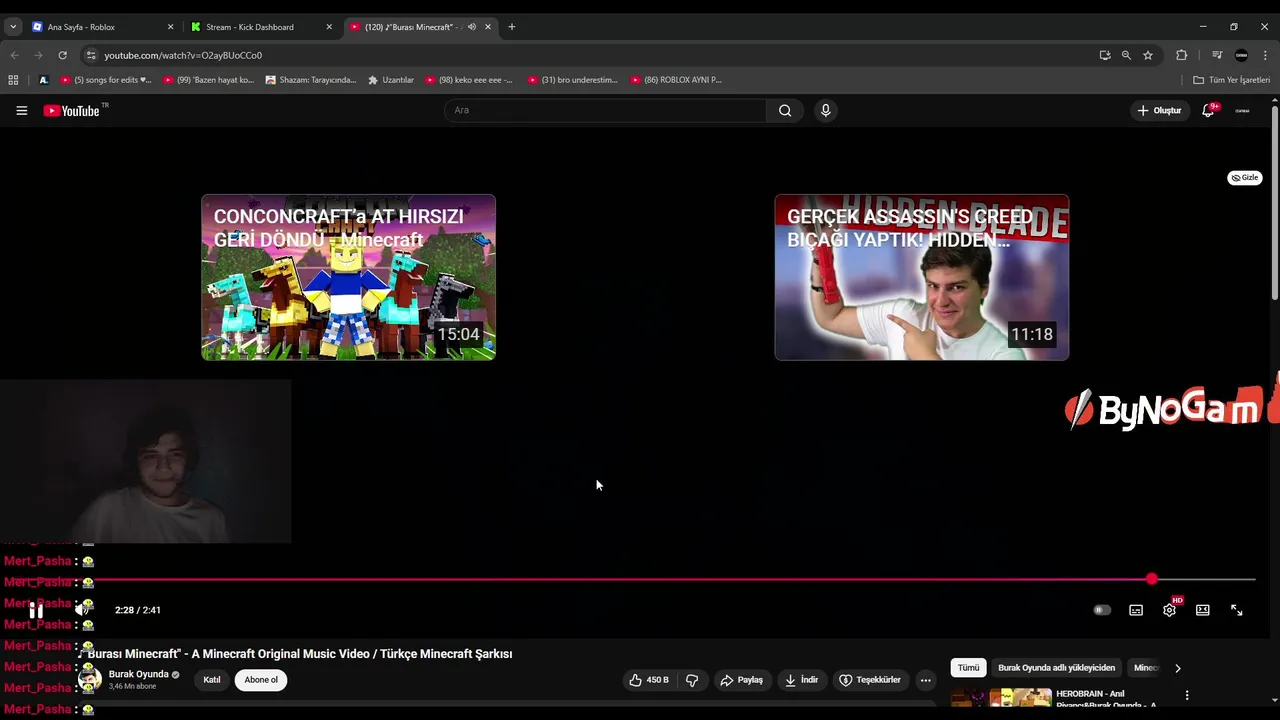Image resolution: width=1280 pixels, height=720 pixels.
Task: Click the install app icon in address bar
Action: pos(1105,55)
